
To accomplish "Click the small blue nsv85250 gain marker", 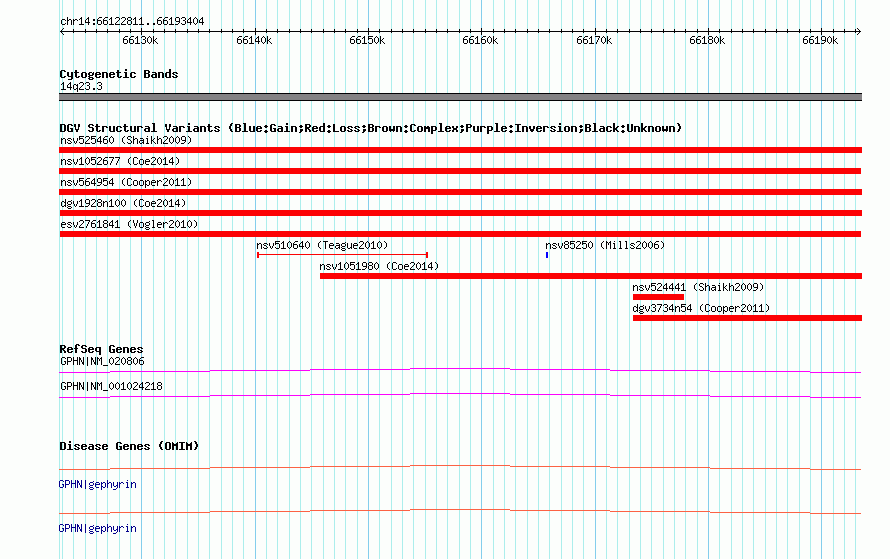I will pos(547,255).
